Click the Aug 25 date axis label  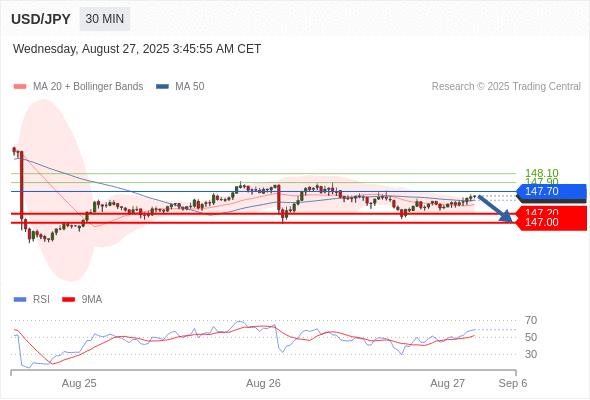[x=79, y=383]
